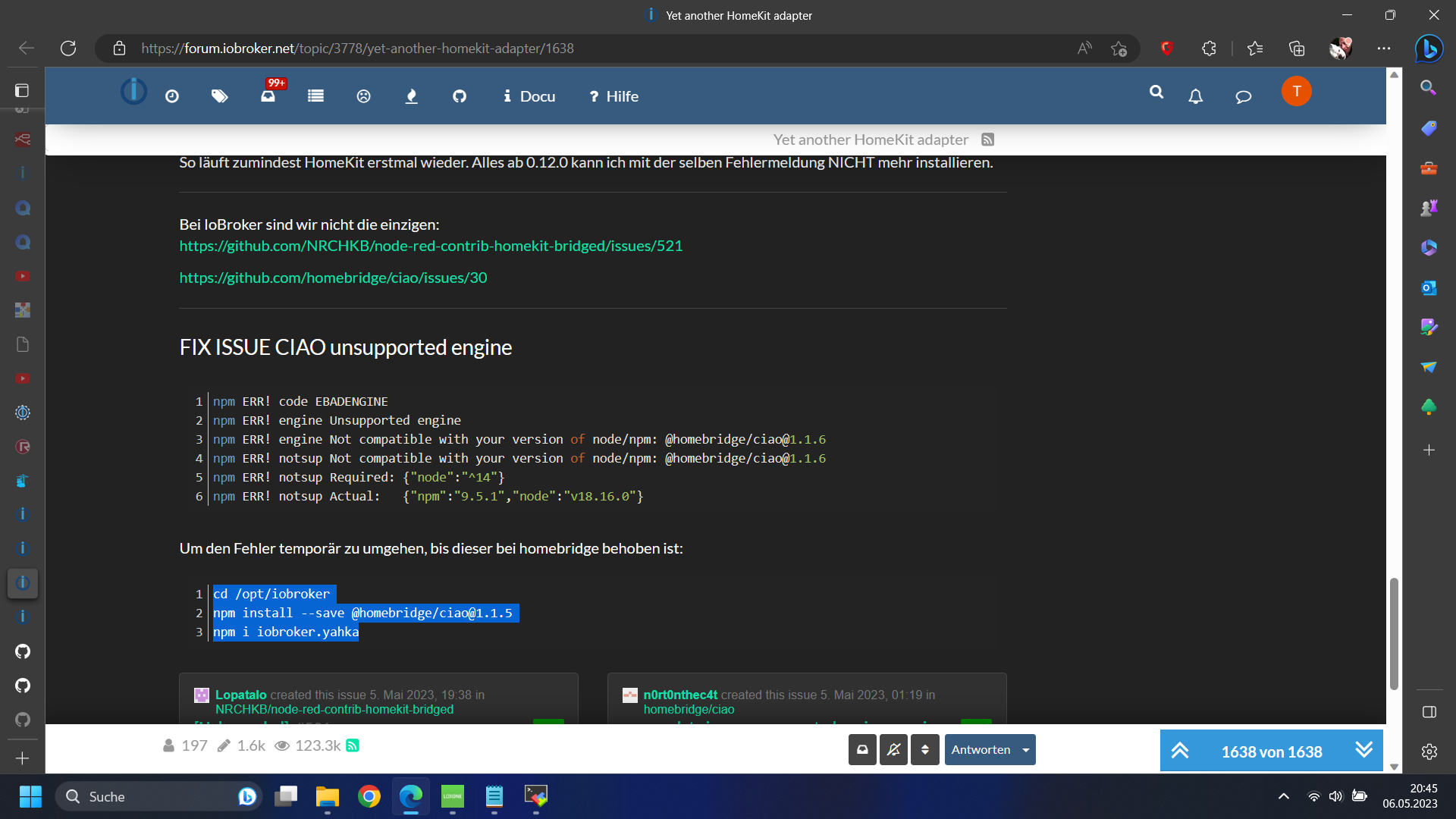Open Edge sidebar Tools briefcase icon
Screen dimensions: 1456x819
1429,168
